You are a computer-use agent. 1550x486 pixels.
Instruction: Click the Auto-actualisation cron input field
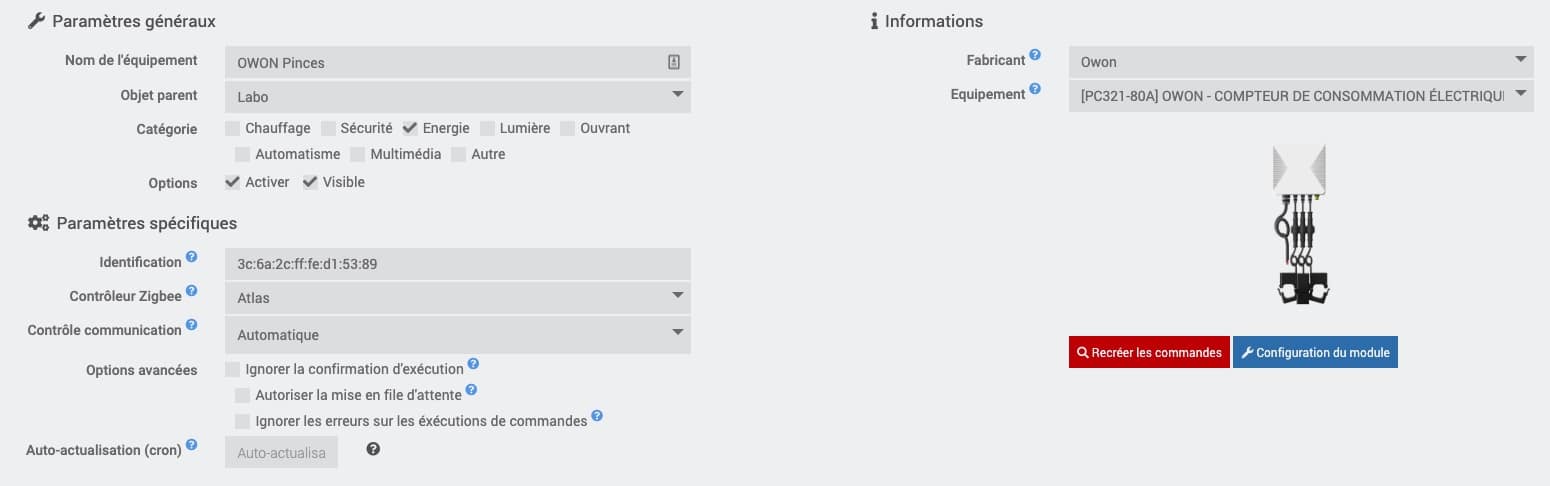[x=282, y=452]
